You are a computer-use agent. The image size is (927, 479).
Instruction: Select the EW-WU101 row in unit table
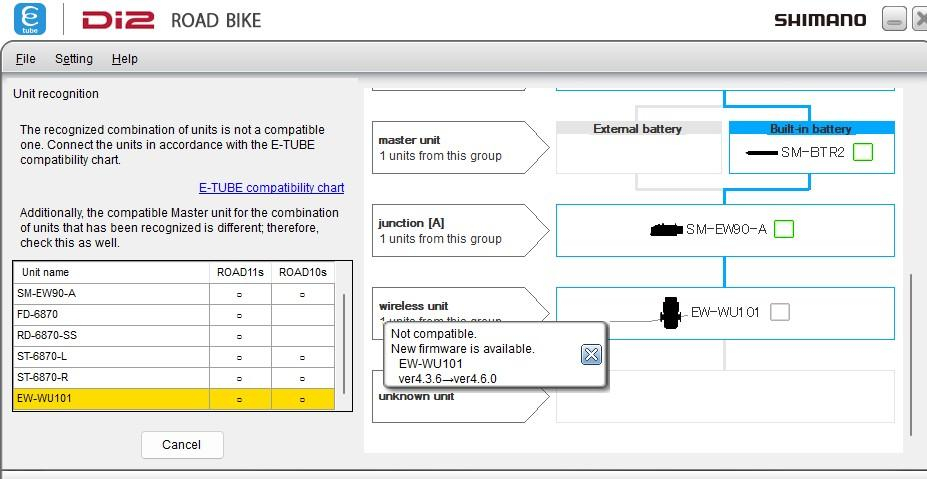pos(110,399)
